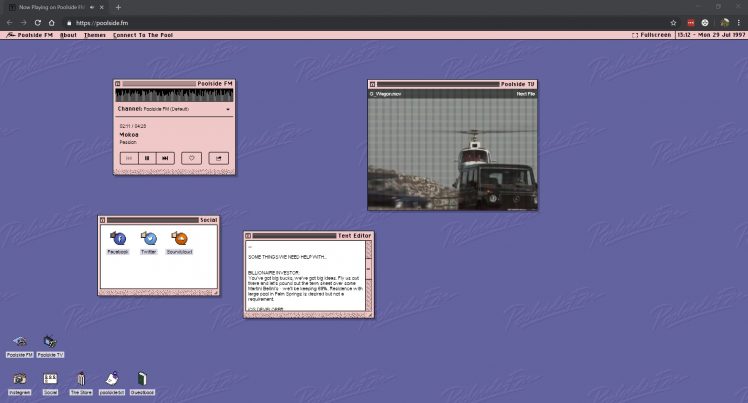Open the About menu

[x=68, y=35]
